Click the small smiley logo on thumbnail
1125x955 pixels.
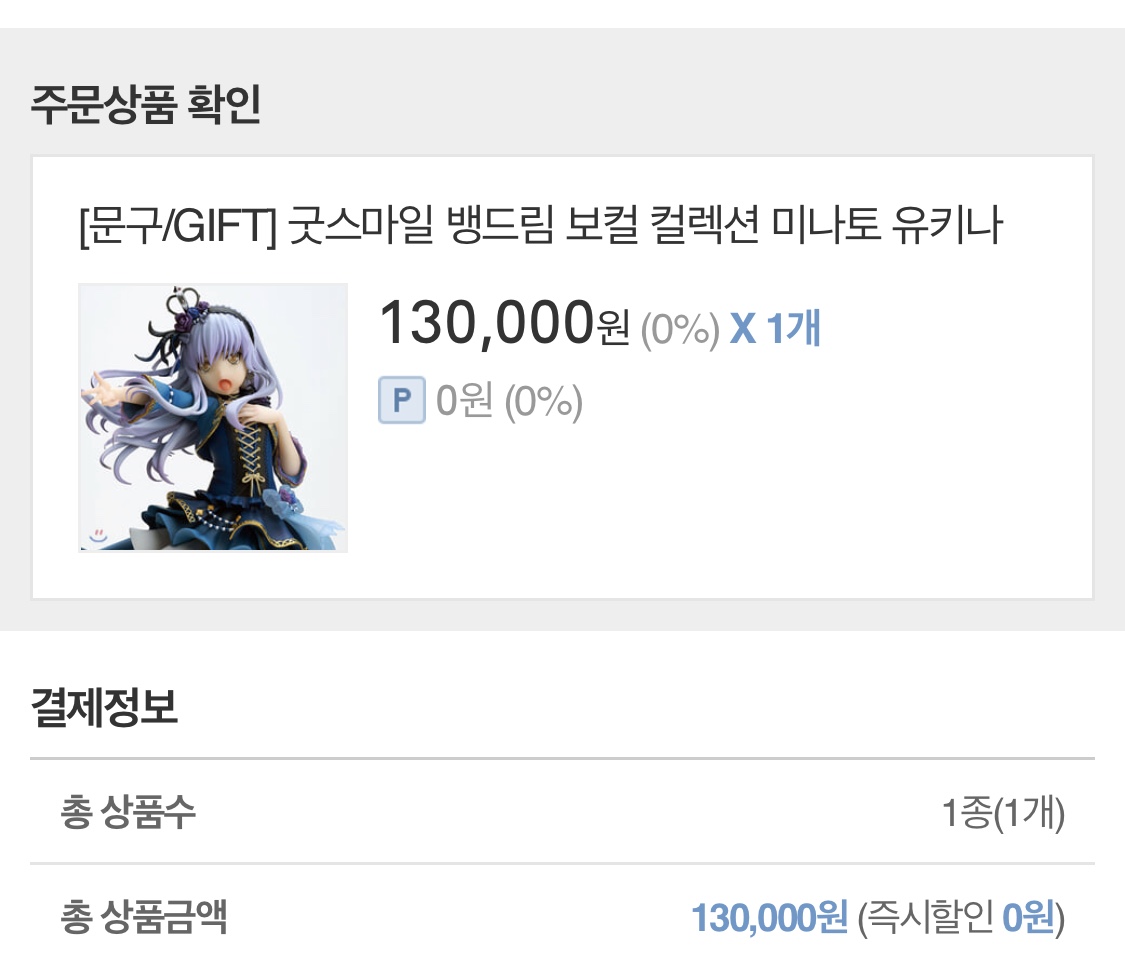(x=98, y=535)
